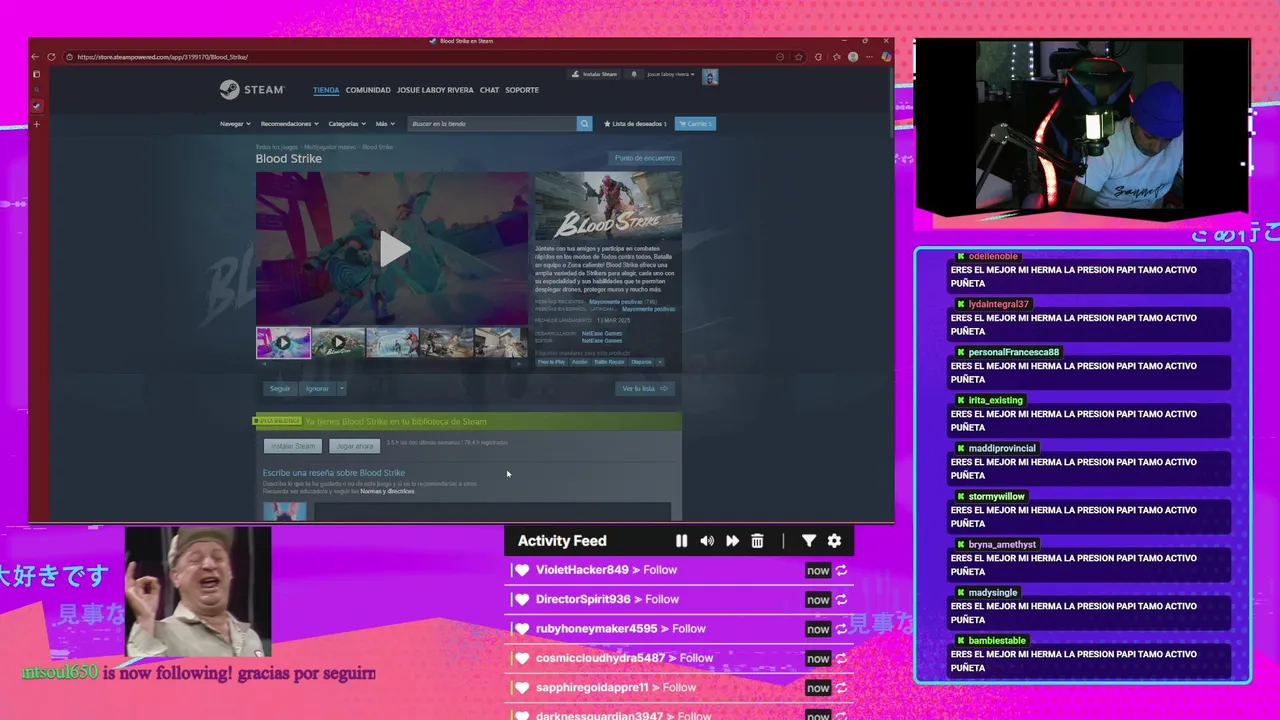Viewport: 1280px width, 720px height.
Task: Click the Steam profile avatar
Action: [x=710, y=77]
